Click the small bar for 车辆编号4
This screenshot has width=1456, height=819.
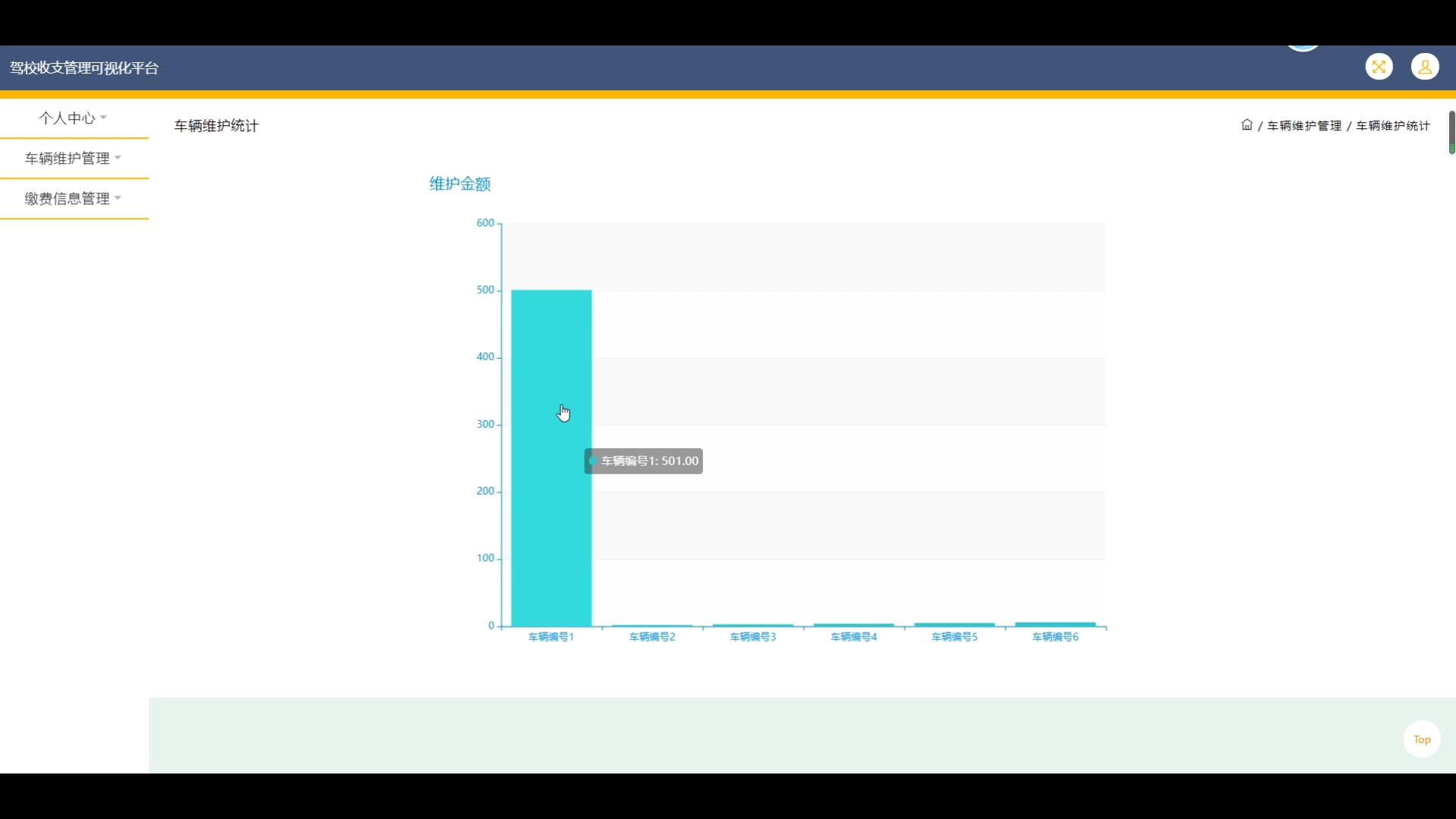pyautogui.click(x=853, y=625)
